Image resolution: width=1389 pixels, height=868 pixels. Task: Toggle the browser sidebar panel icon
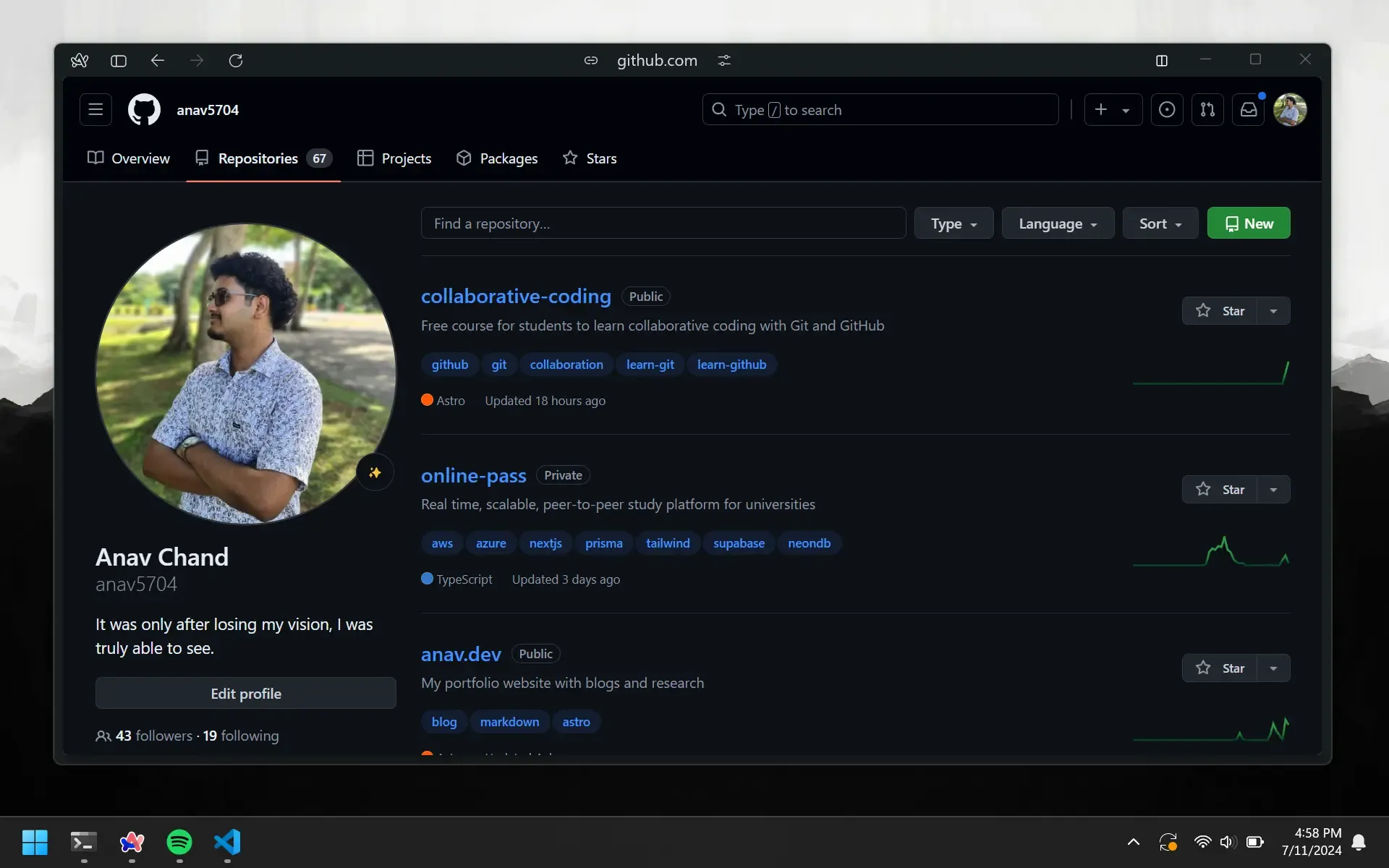coord(119,61)
